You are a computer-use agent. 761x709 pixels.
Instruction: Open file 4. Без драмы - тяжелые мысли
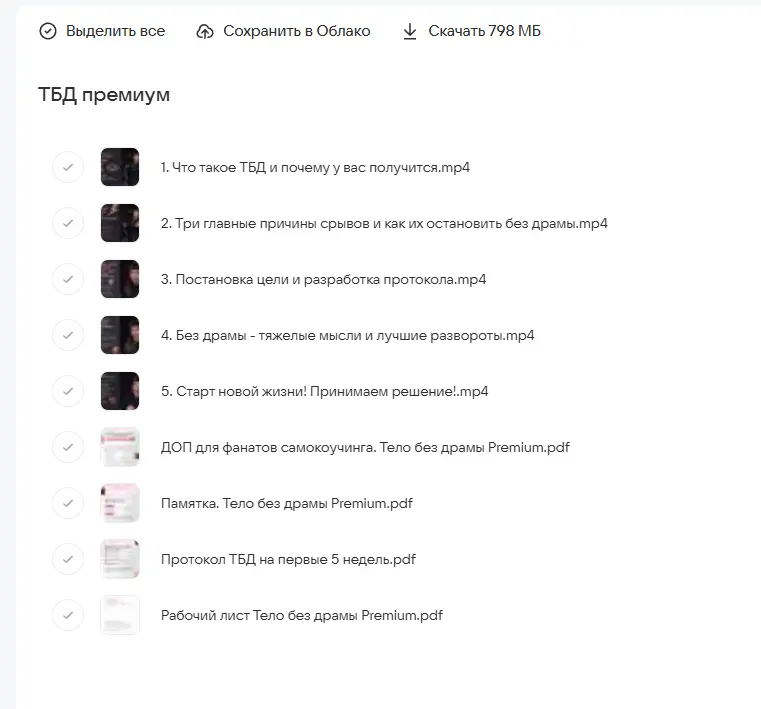[347, 335]
